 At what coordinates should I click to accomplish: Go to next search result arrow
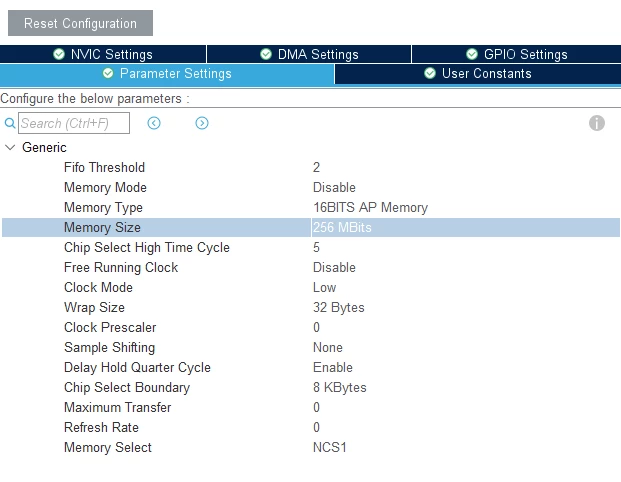[202, 123]
